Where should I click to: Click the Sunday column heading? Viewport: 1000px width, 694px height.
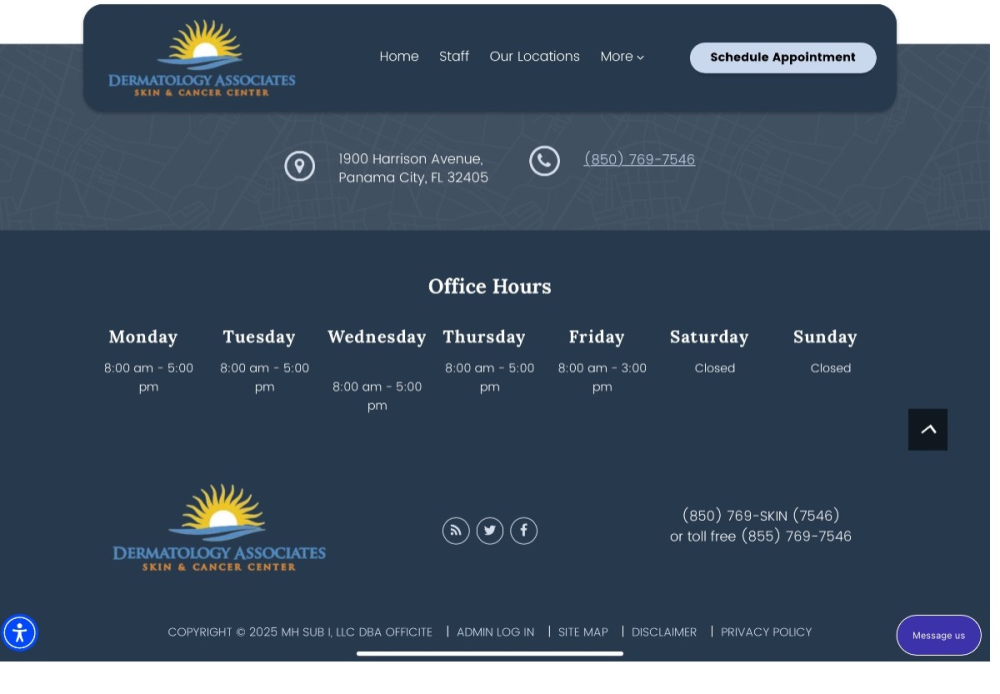pos(825,337)
